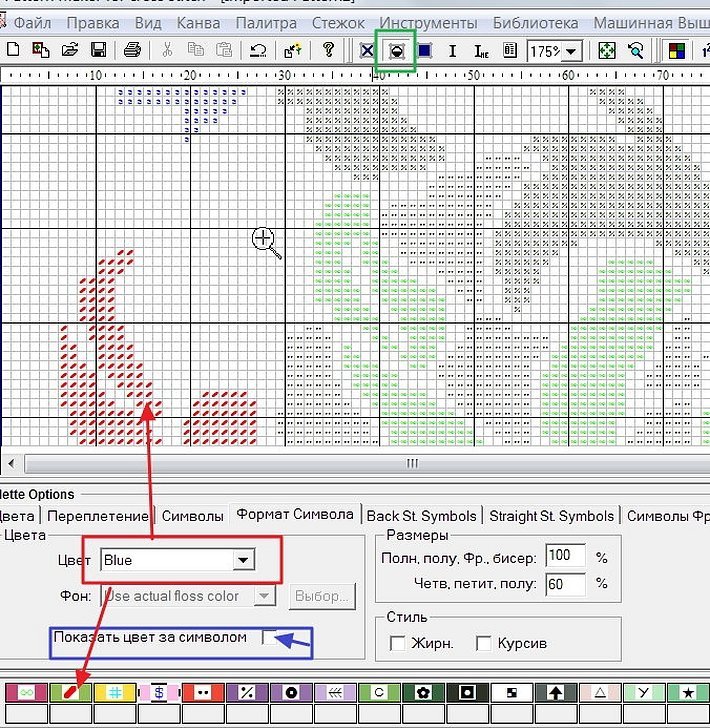Select the magnifier zoom tool icon
The height and width of the screenshot is (728, 710).
click(636, 51)
